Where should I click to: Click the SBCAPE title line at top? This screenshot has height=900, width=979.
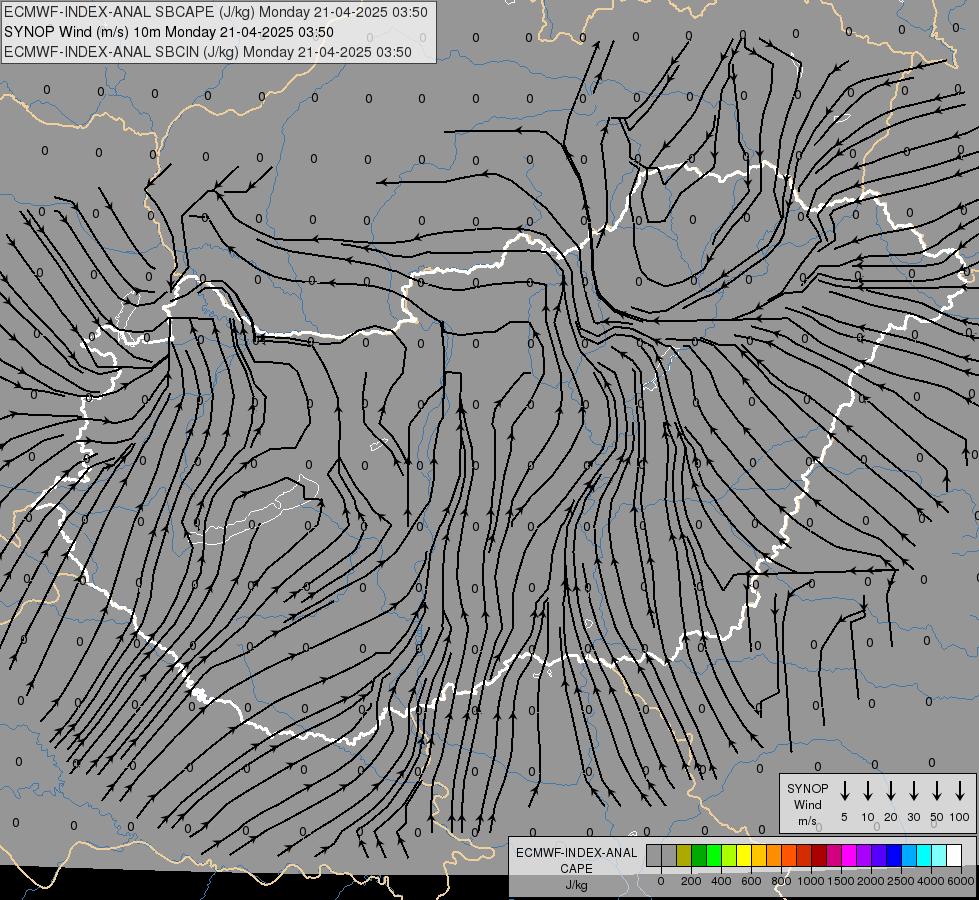coord(216,12)
